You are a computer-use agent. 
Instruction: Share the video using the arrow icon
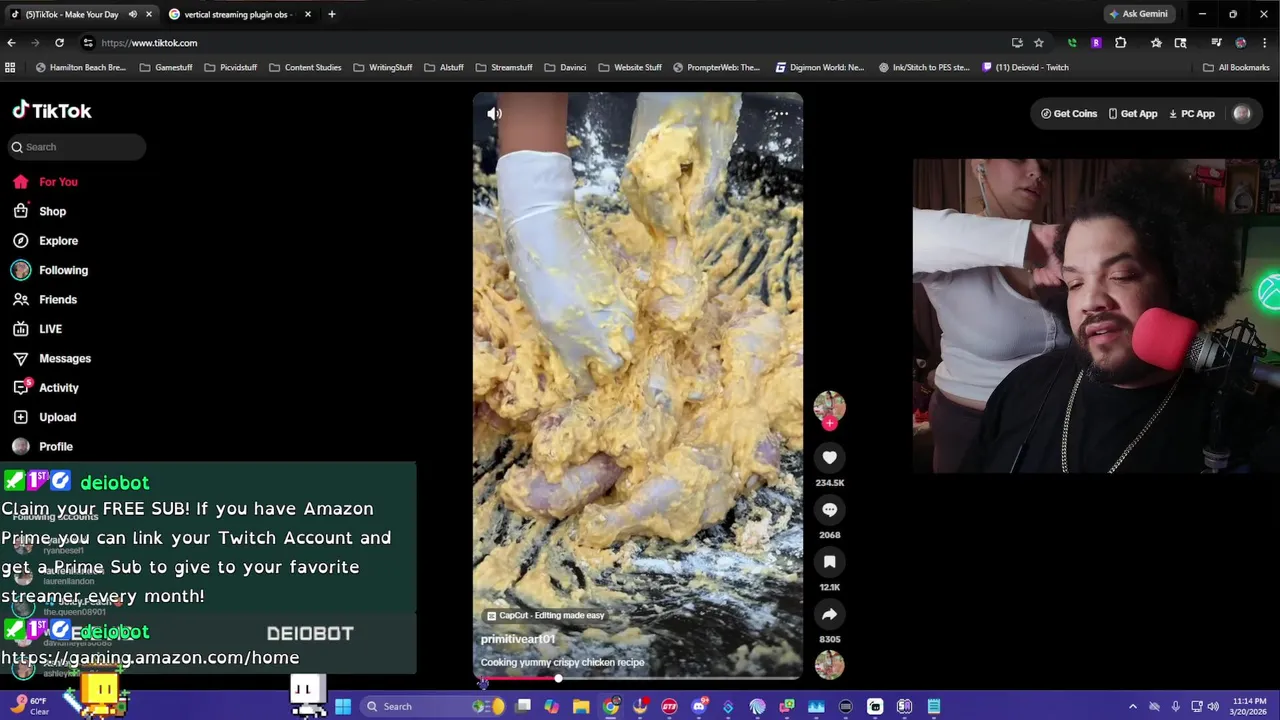829,614
